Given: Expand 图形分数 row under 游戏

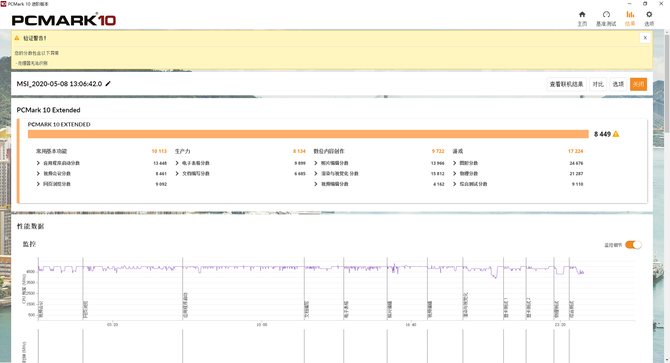Looking at the screenshot, I should (x=455, y=163).
